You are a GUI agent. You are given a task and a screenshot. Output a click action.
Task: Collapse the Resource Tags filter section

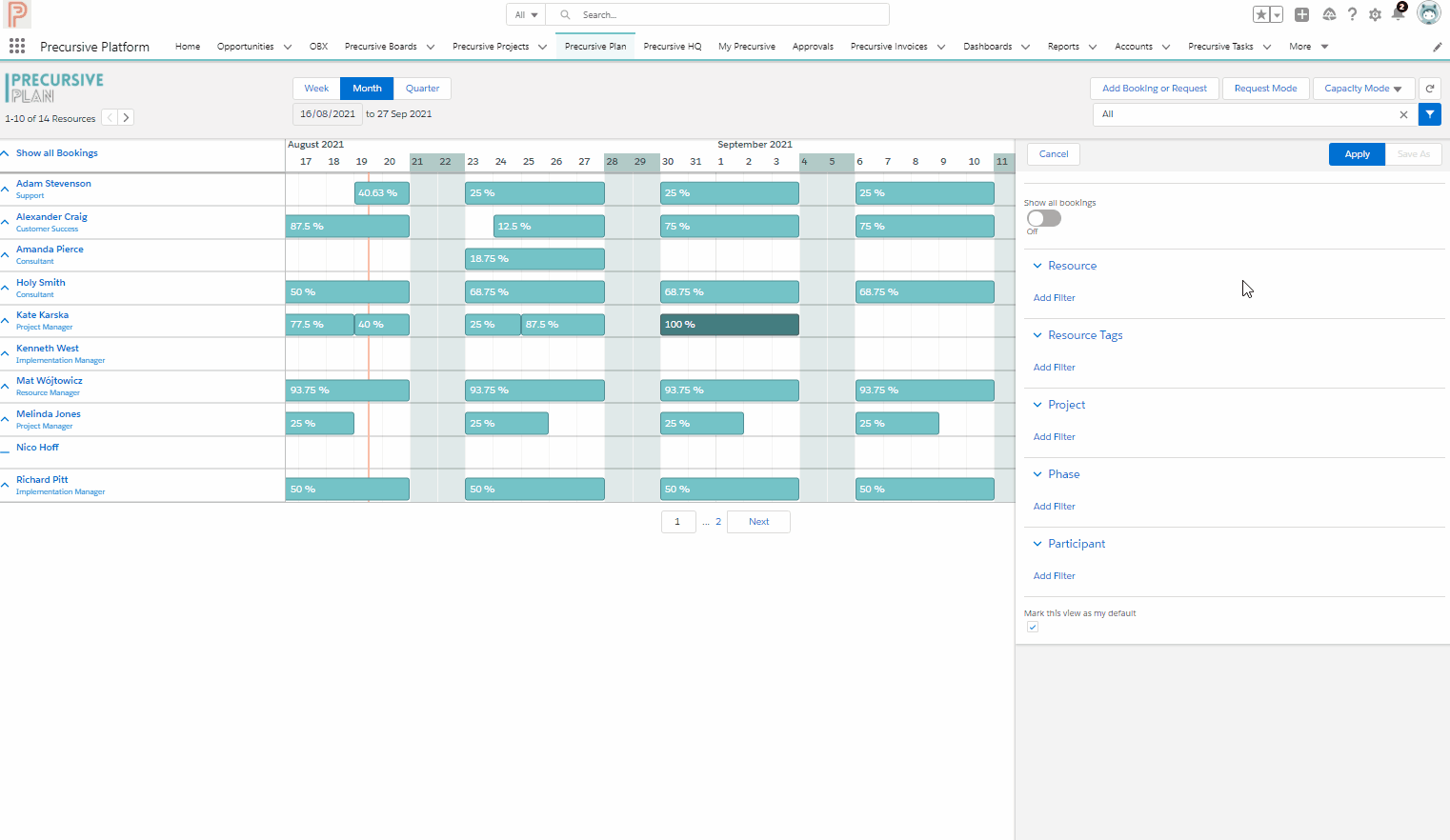point(1037,335)
